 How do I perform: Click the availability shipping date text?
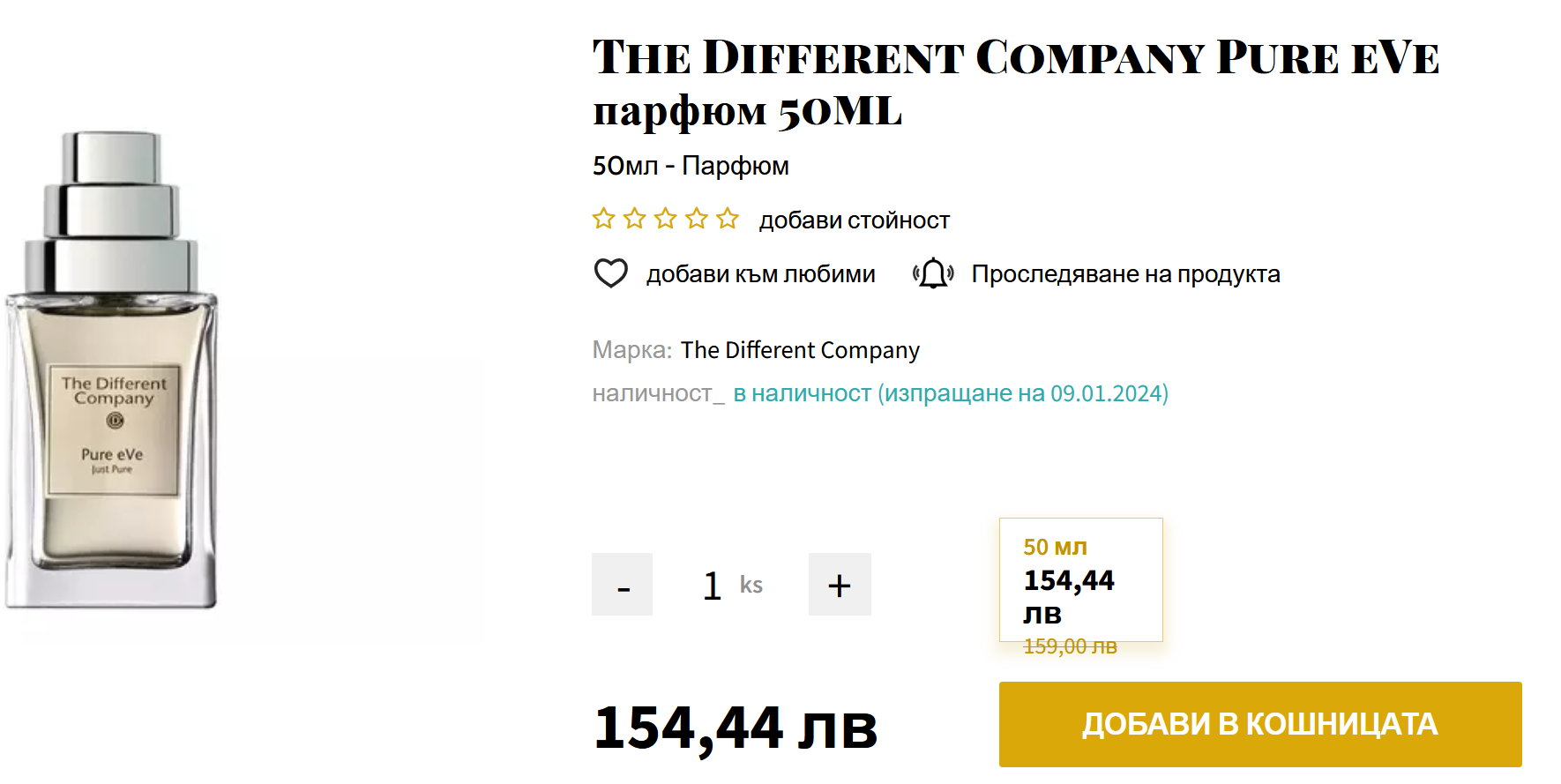(x=951, y=393)
